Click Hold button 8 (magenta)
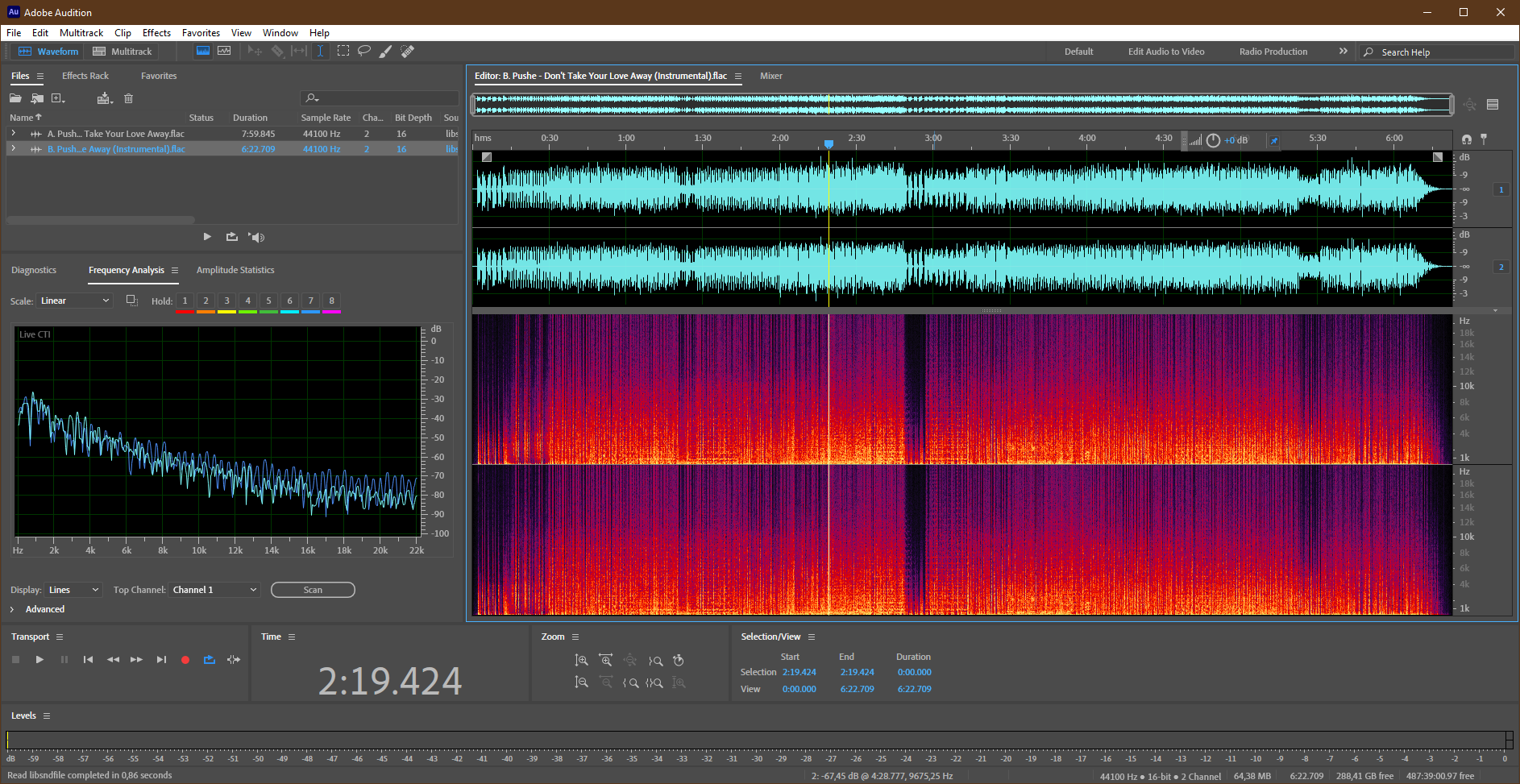The width and height of the screenshot is (1520, 784). click(331, 301)
